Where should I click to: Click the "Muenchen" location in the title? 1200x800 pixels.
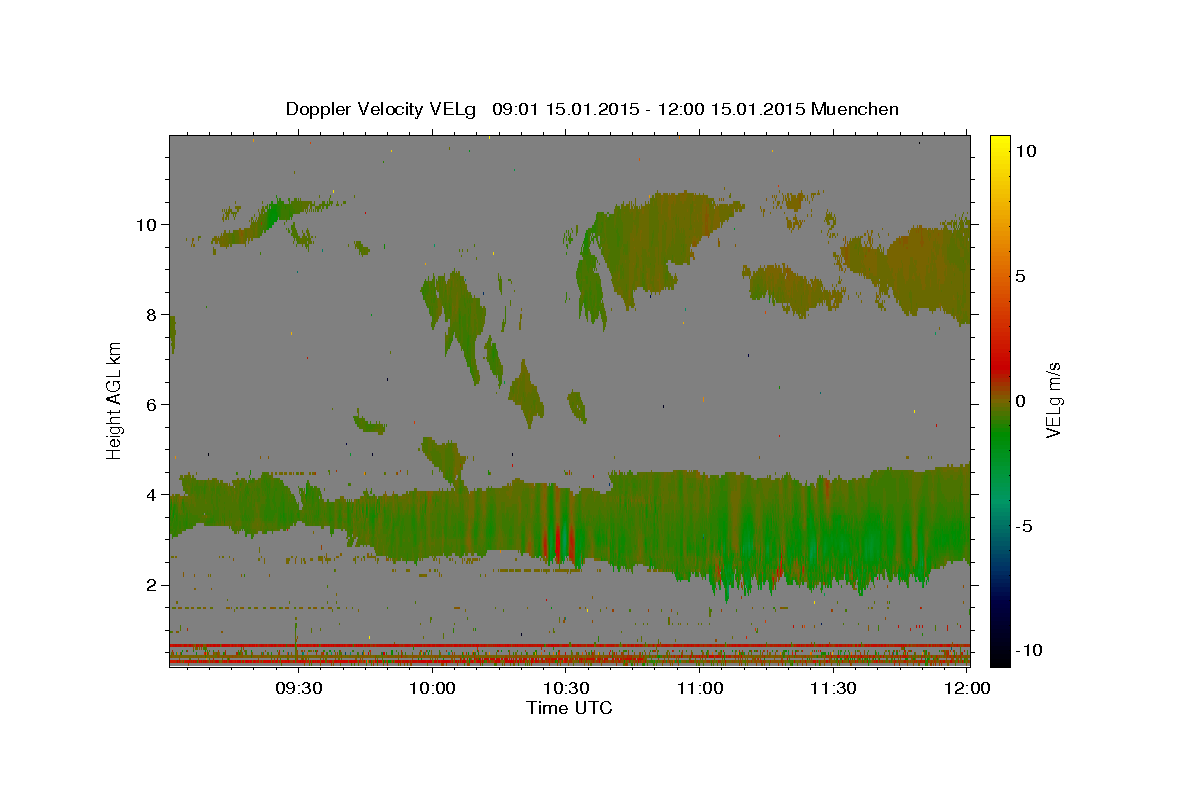pyautogui.click(x=855, y=109)
